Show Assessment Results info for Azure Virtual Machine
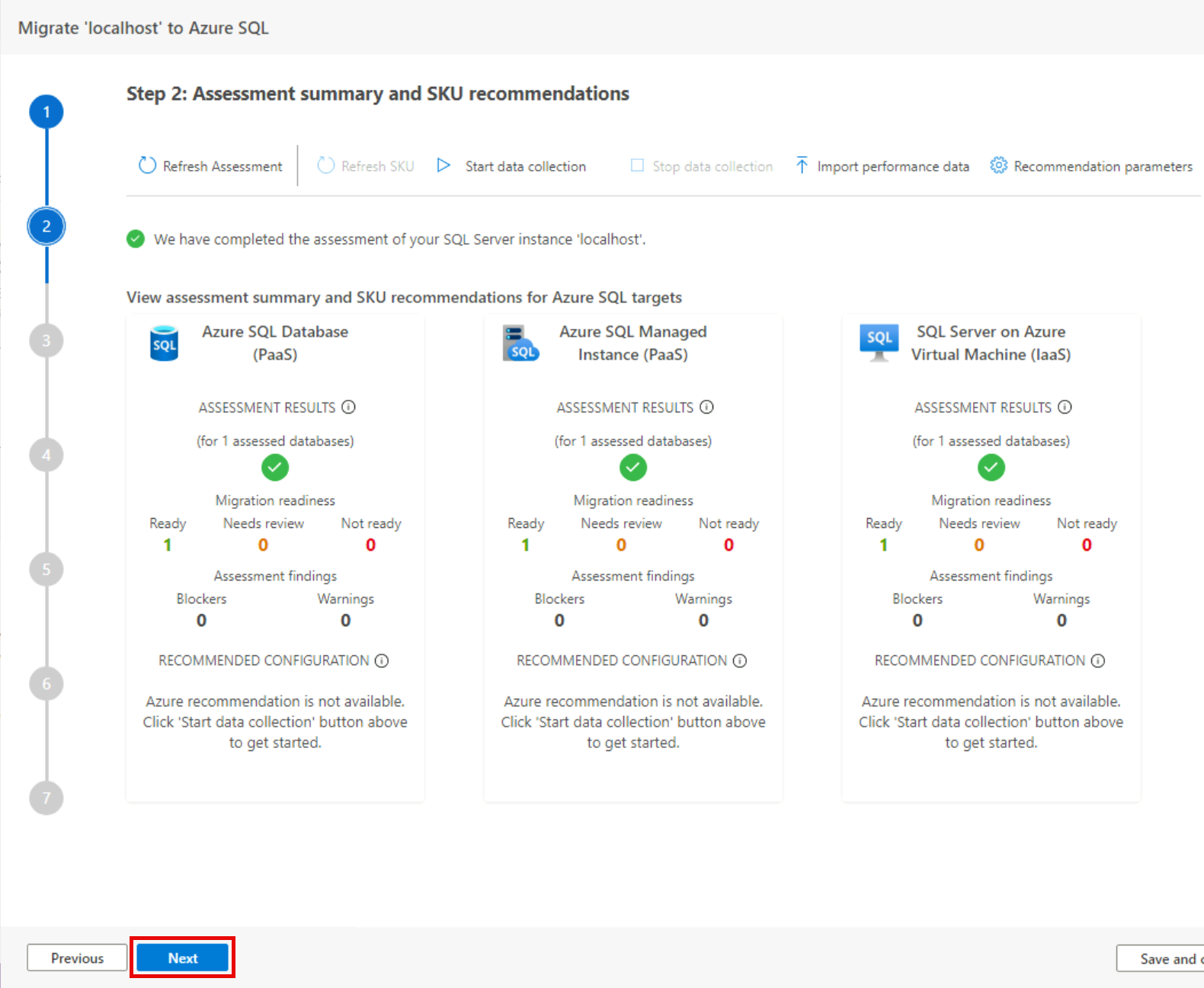 click(1065, 407)
